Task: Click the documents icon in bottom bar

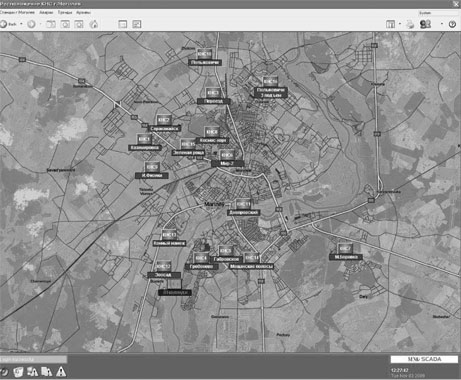Action: [x=47, y=371]
